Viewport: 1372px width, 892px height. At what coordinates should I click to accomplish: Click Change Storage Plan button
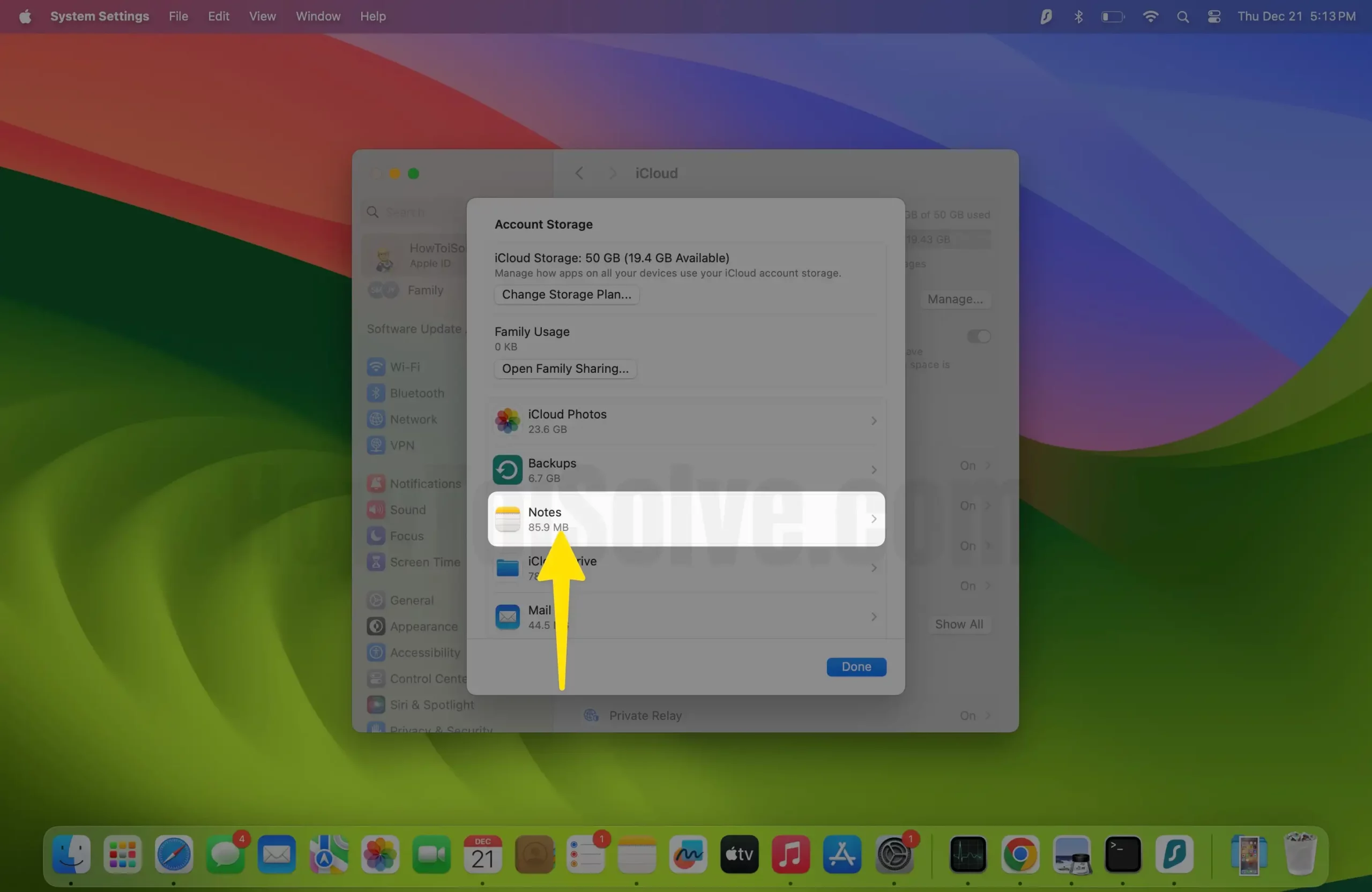pos(566,295)
